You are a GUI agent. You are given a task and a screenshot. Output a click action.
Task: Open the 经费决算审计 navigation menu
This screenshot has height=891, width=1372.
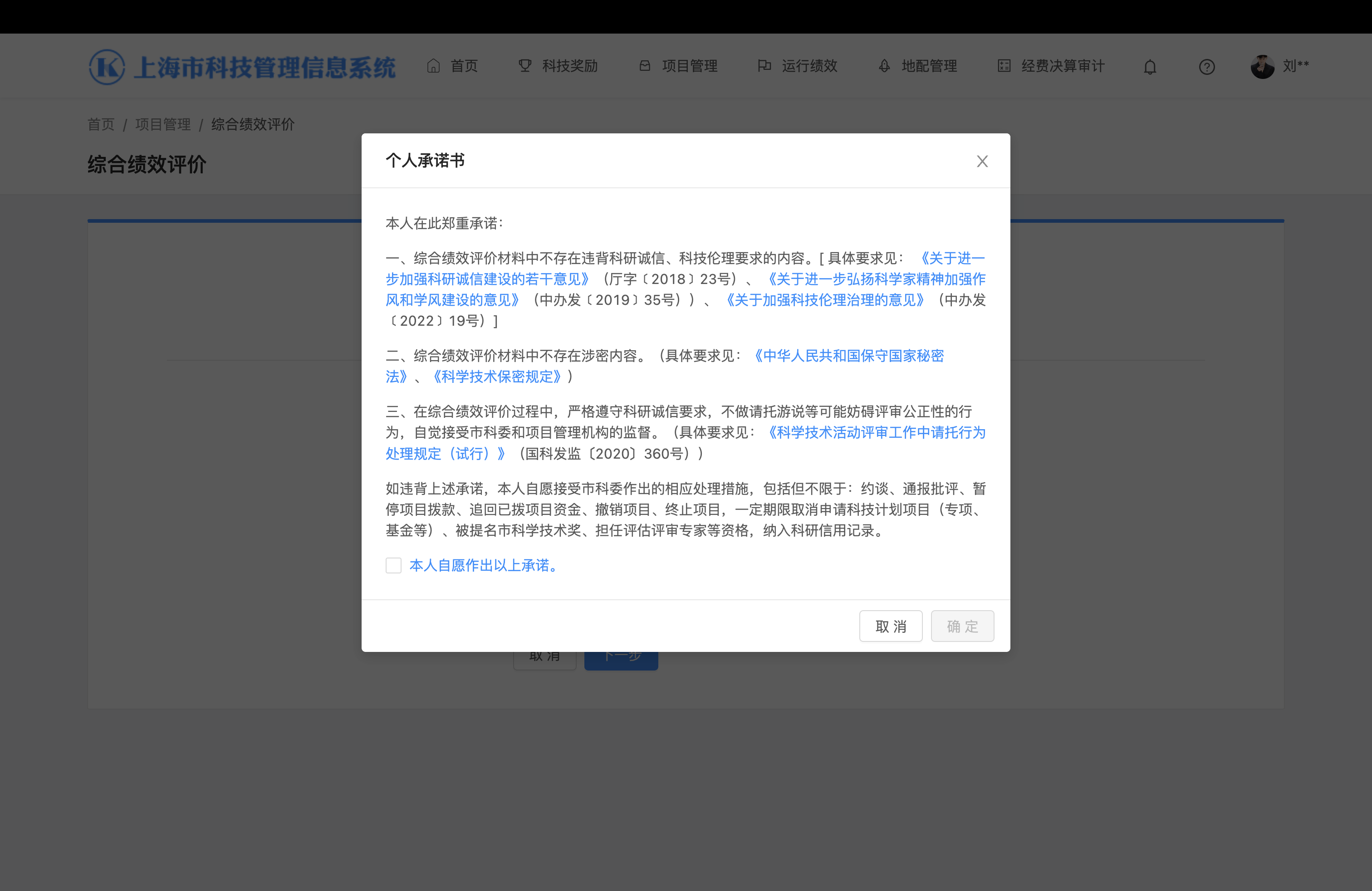[1051, 66]
